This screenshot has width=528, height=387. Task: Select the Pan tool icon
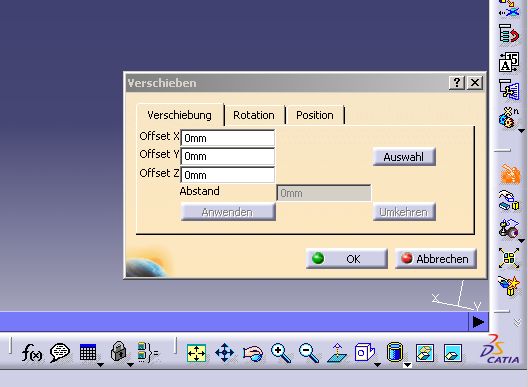click(224, 353)
